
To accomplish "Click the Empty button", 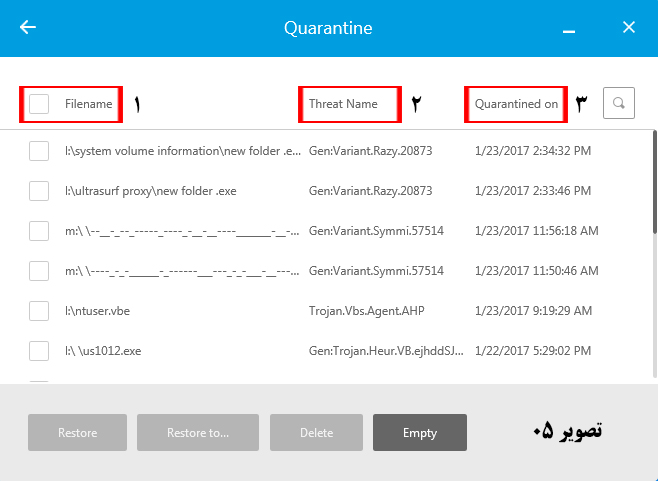I will [420, 433].
